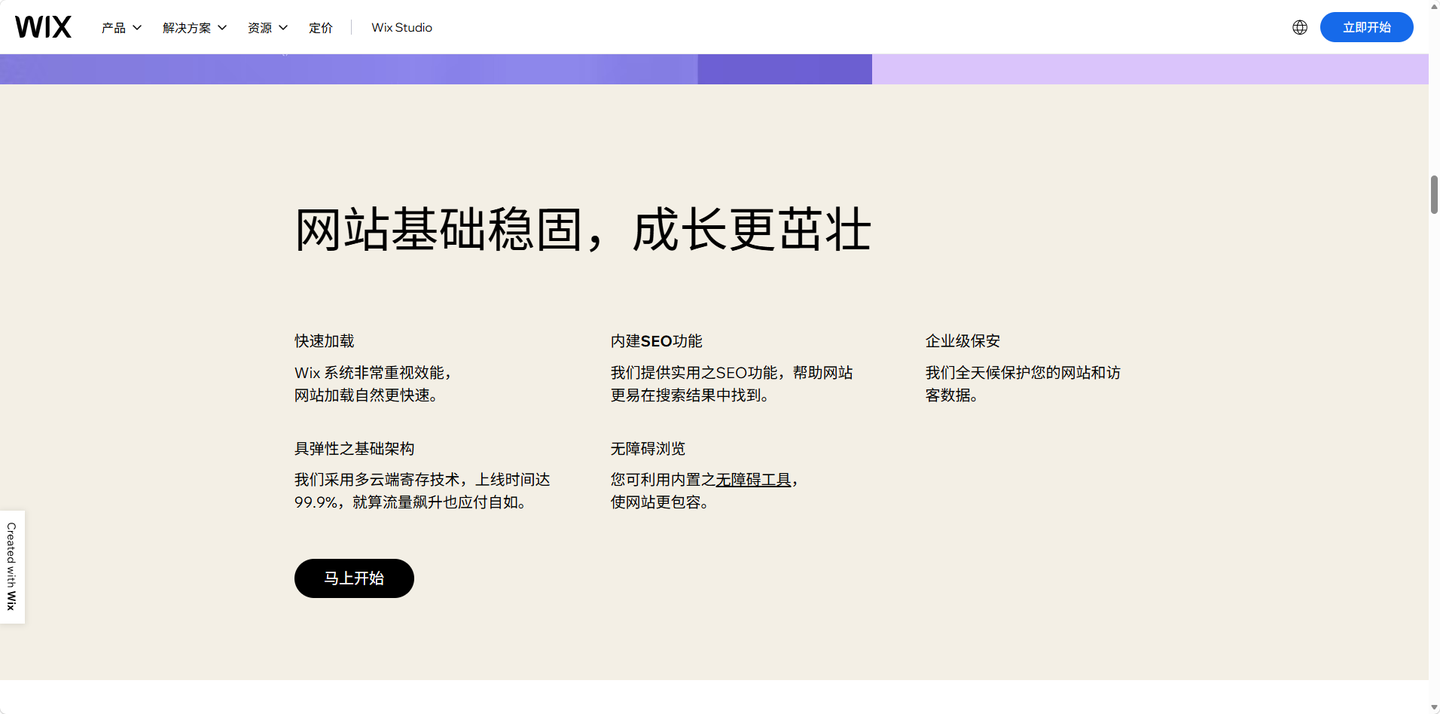Viewport: 1440px width, 714px height.
Task: Follow the 无障碍工具 underlined link
Action: click(753, 480)
